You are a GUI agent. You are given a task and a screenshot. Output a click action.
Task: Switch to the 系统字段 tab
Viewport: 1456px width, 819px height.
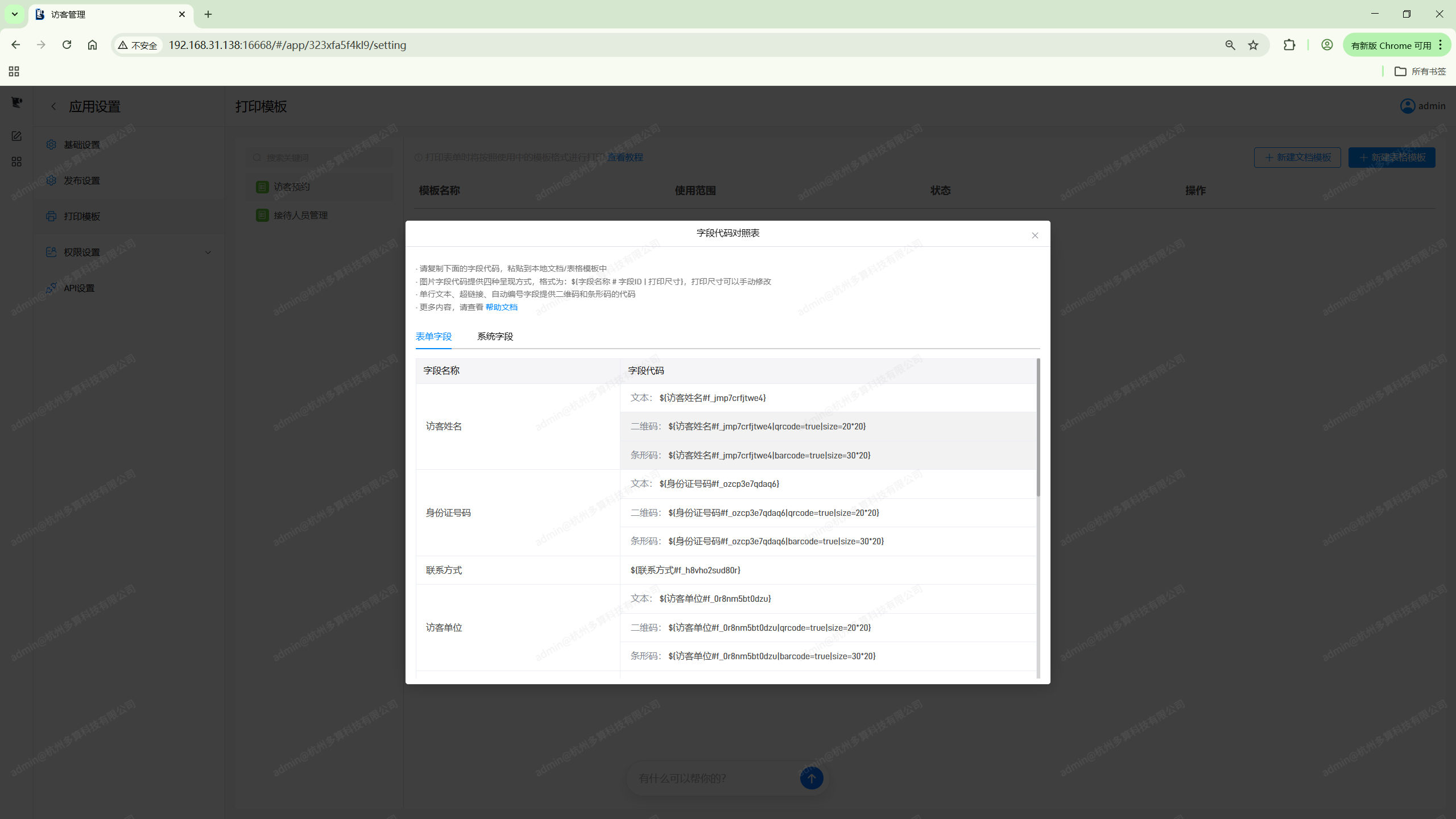495,336
